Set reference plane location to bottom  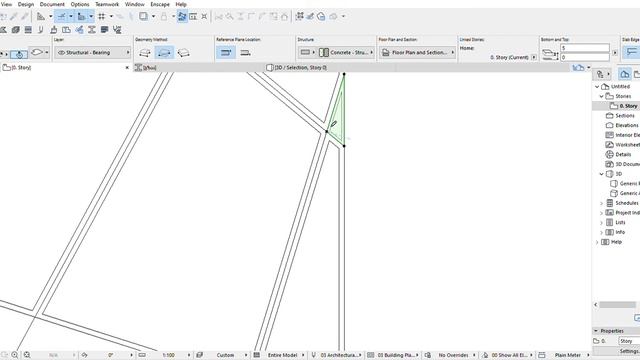coord(245,53)
